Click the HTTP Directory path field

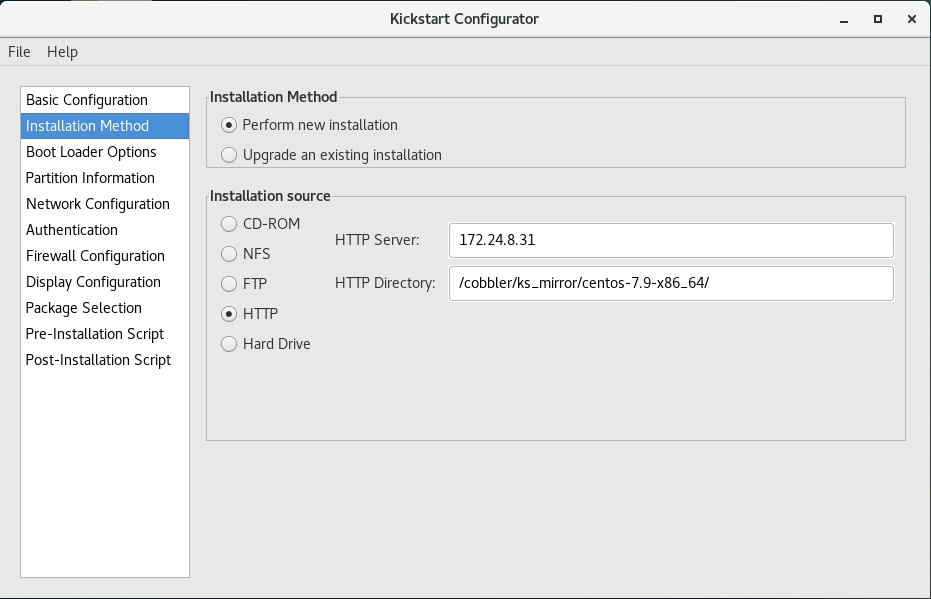pyautogui.click(x=670, y=283)
